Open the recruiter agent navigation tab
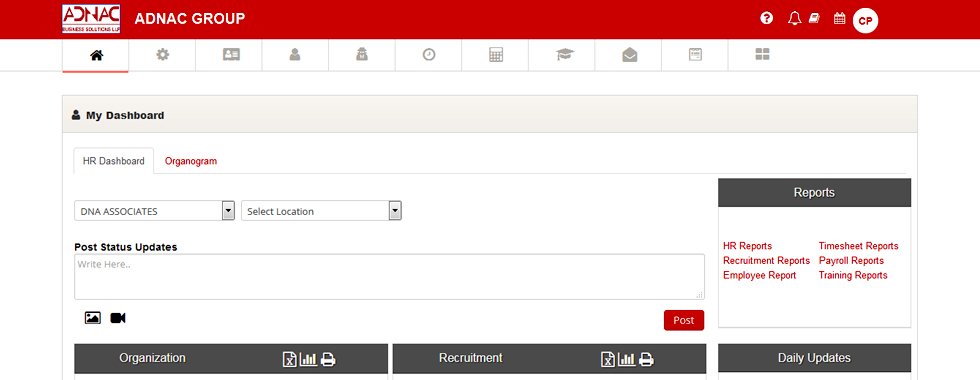Image resolution: width=980 pixels, height=380 pixels. 362,55
